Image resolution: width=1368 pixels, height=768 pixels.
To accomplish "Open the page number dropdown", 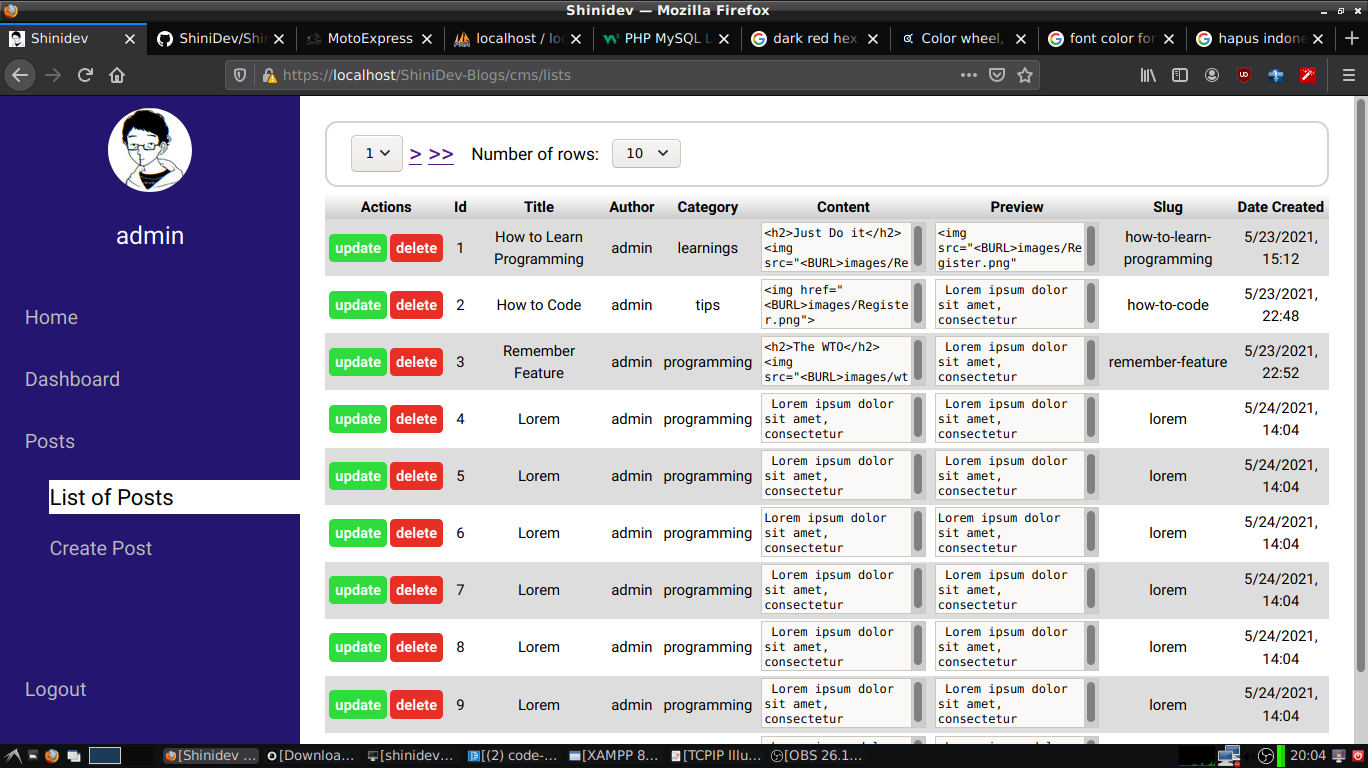I will (x=377, y=154).
